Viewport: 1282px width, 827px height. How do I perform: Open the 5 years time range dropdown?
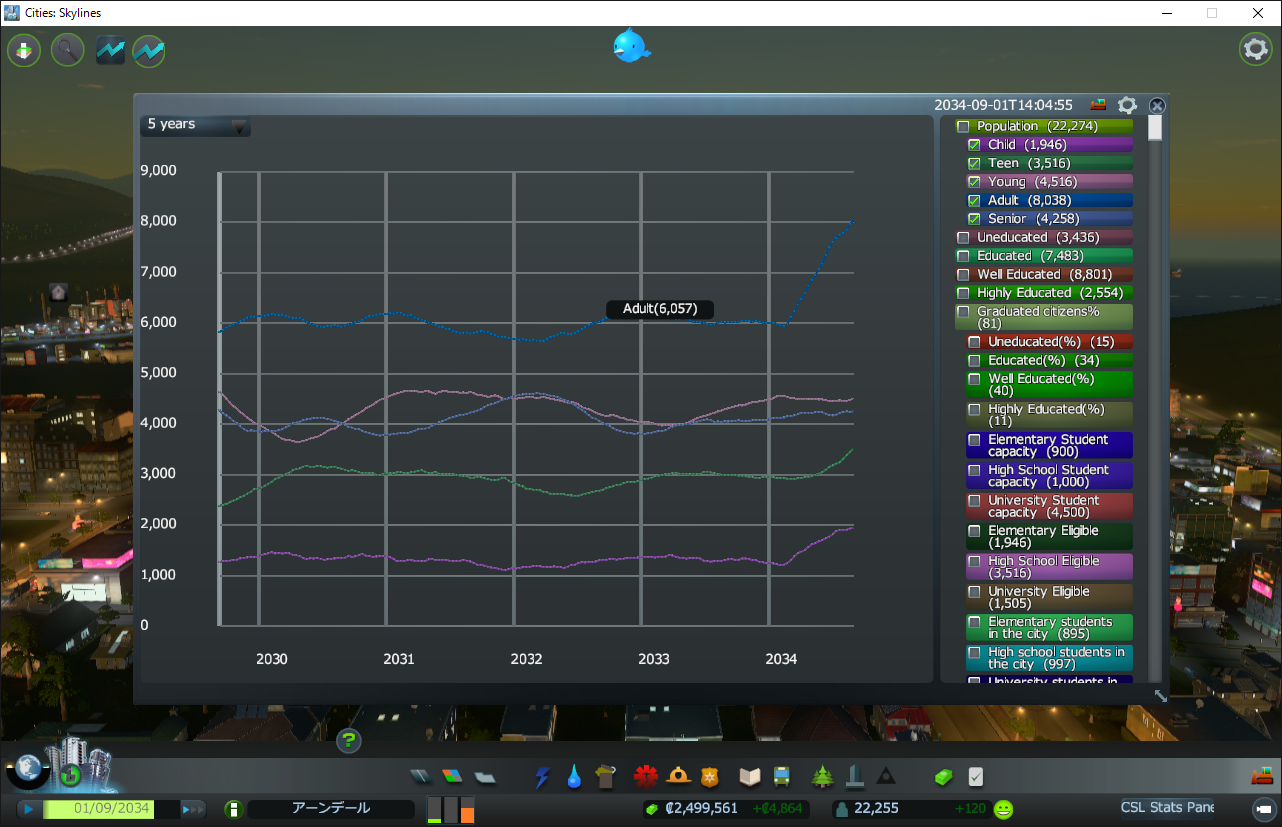pyautogui.click(x=195, y=125)
